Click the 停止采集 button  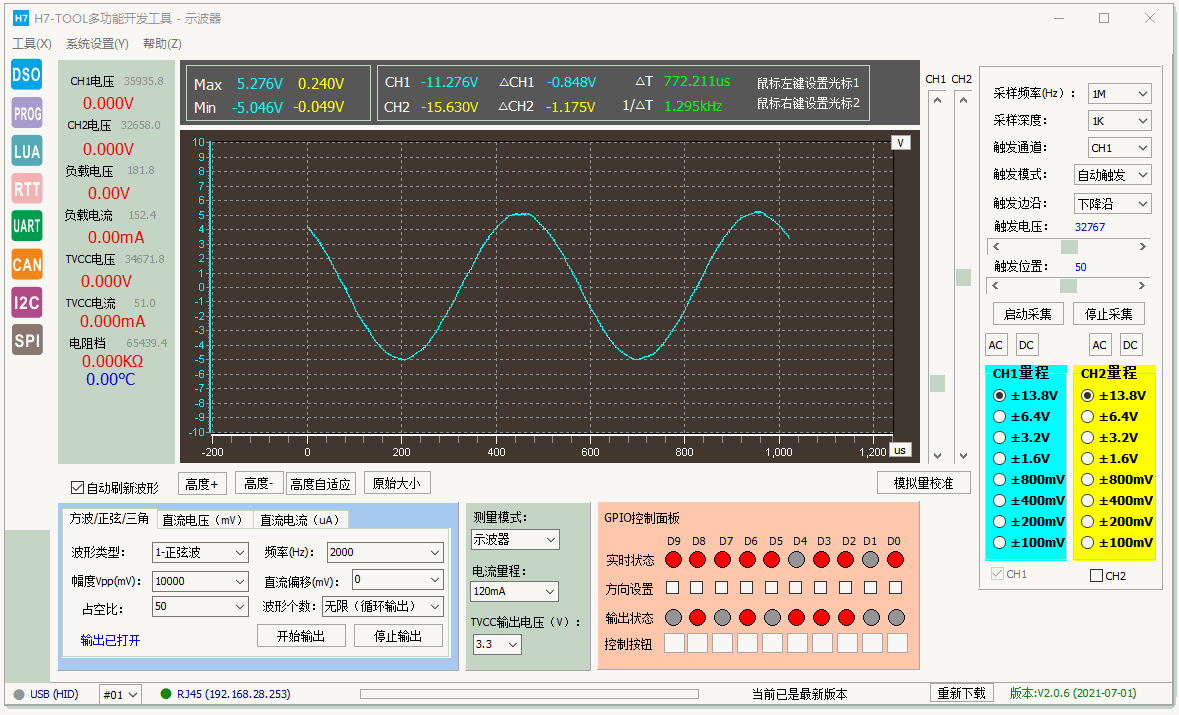pos(1108,314)
